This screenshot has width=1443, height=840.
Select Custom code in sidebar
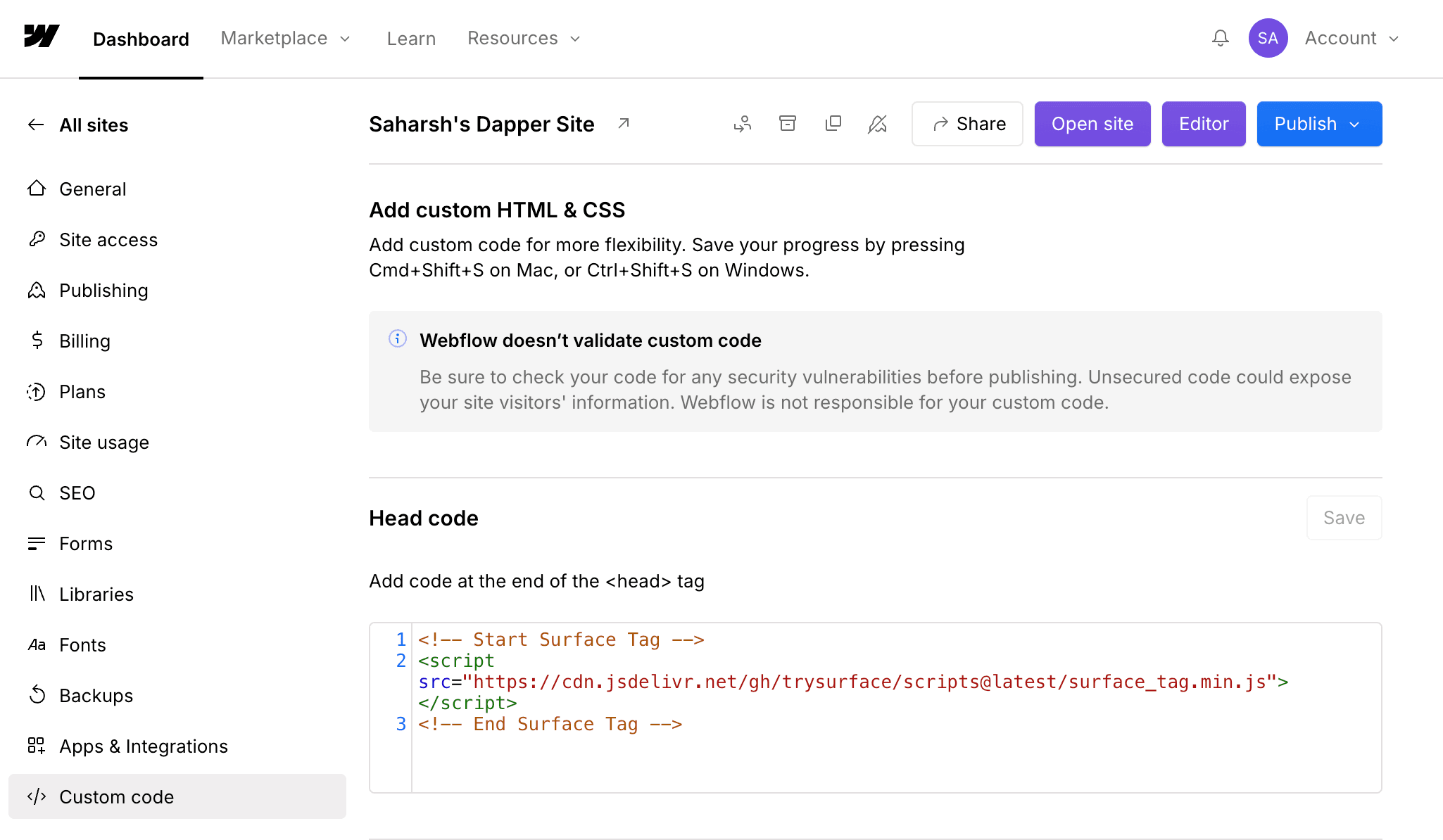[177, 796]
